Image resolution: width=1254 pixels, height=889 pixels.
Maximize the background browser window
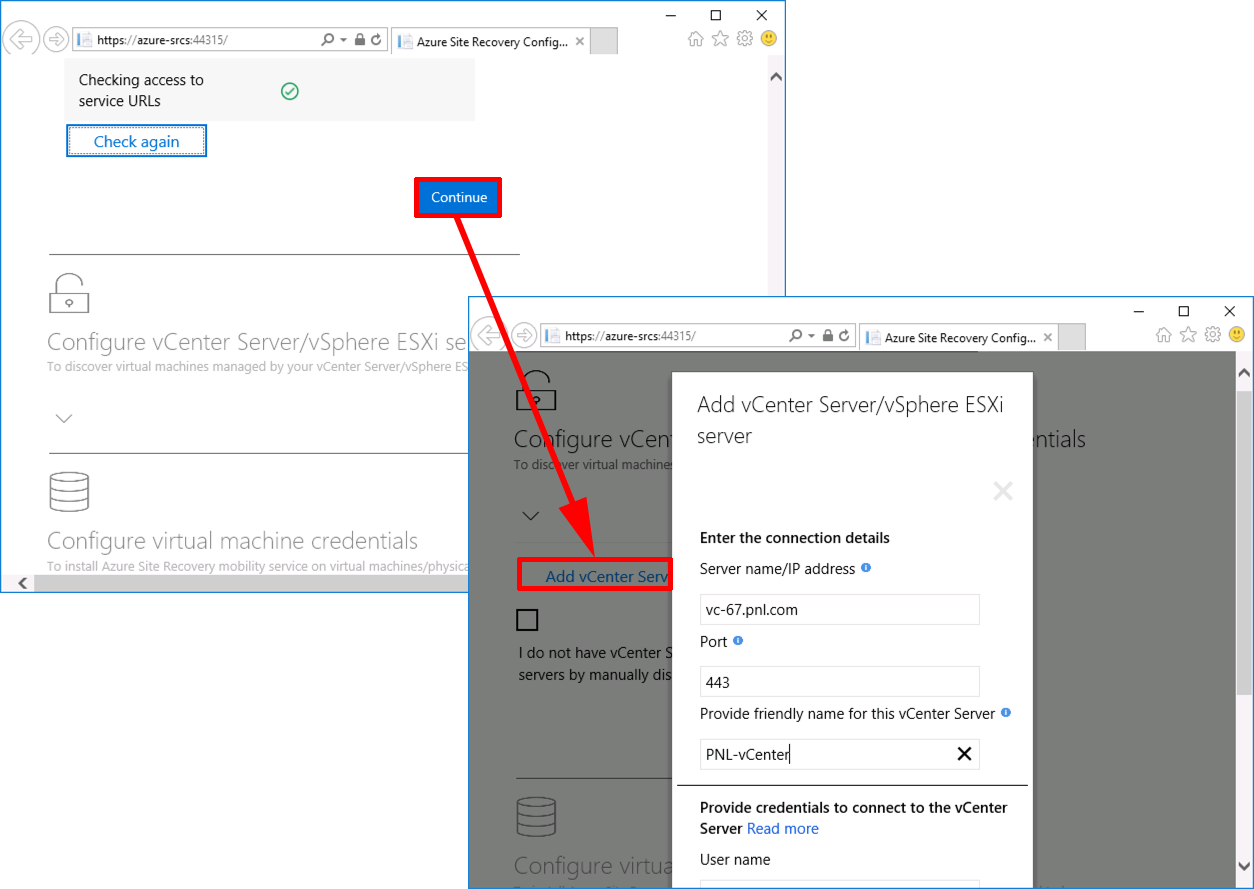click(x=716, y=15)
